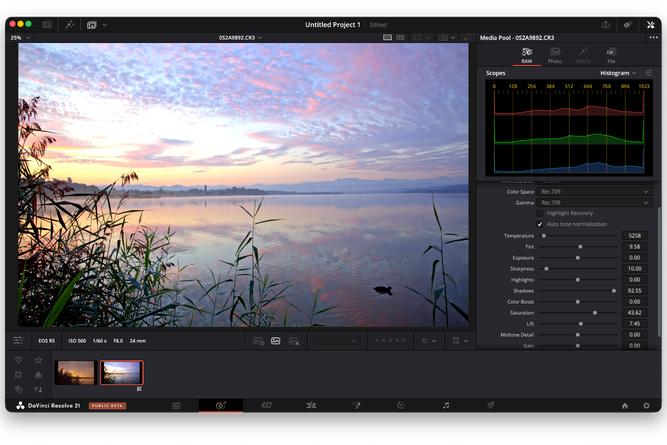Go to the home project manager icon
This screenshot has width=667, height=445.
pos(625,405)
